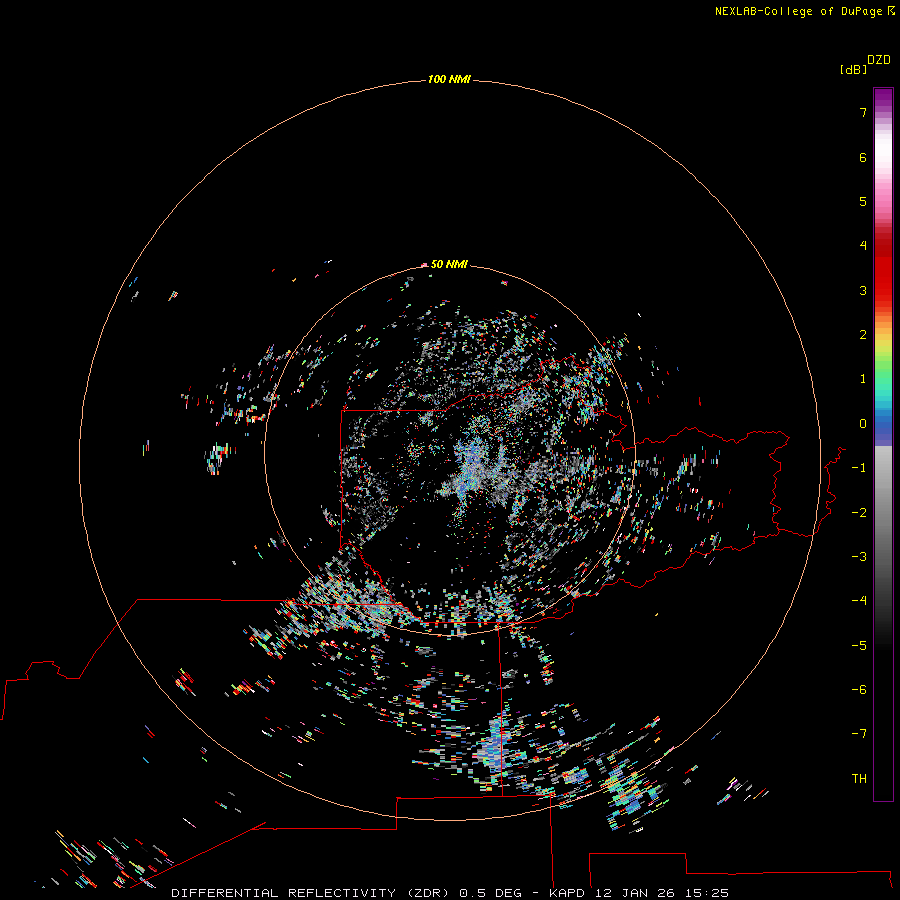Click the green-yellow section of color bar
The height and width of the screenshot is (900, 900).
click(883, 359)
